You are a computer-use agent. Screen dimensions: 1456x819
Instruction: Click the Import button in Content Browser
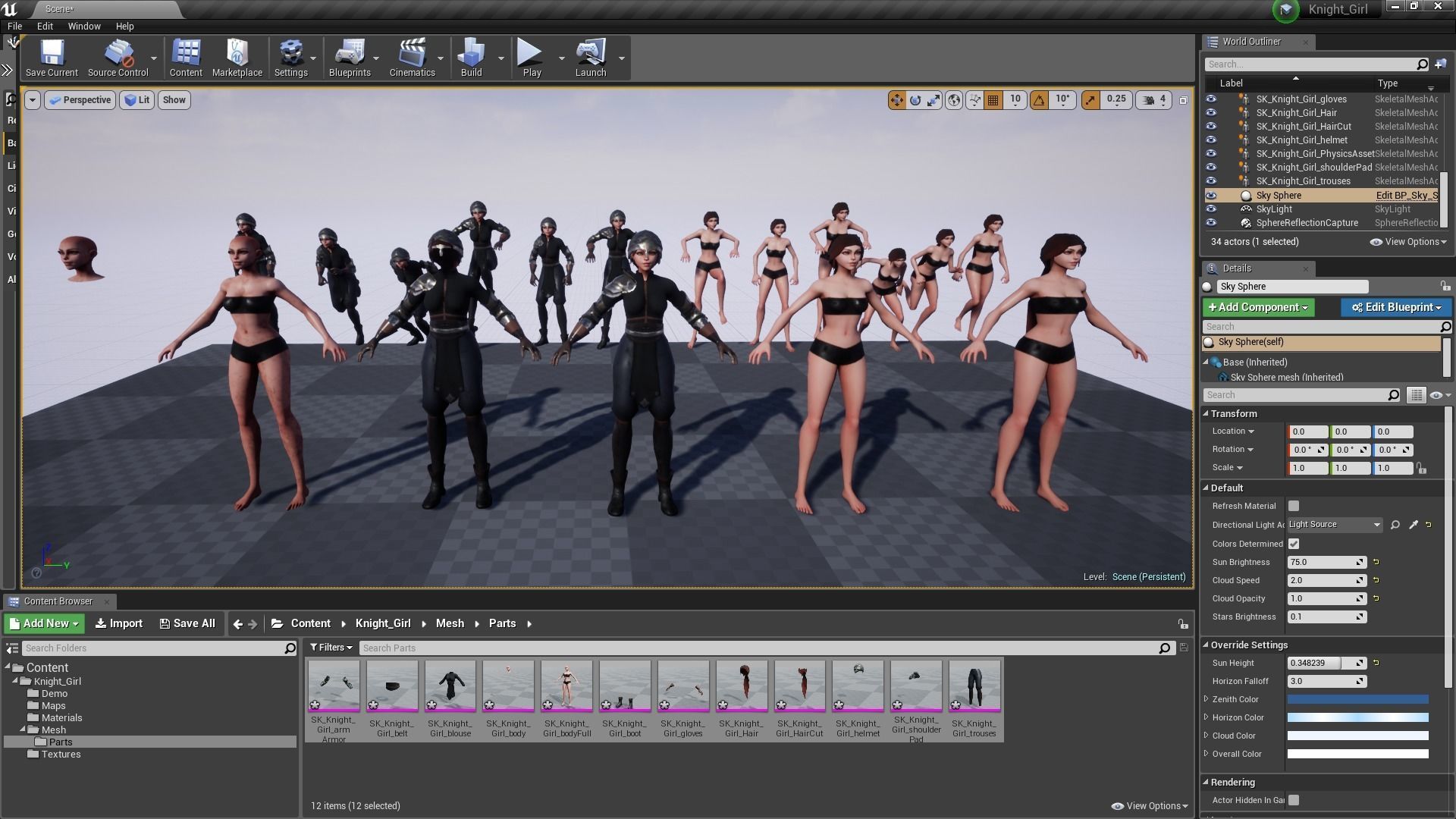(x=119, y=623)
